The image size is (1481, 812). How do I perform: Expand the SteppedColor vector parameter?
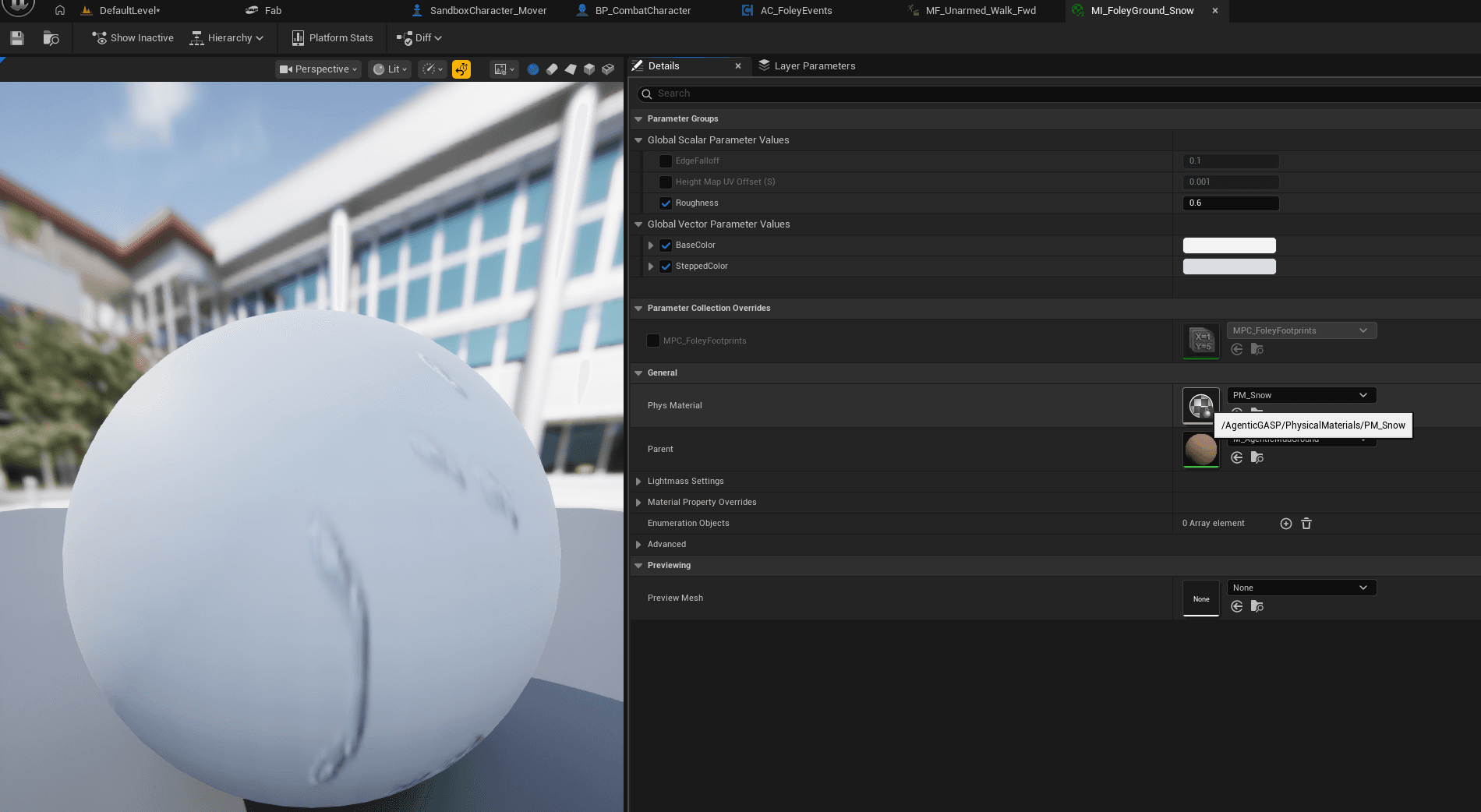click(x=651, y=267)
